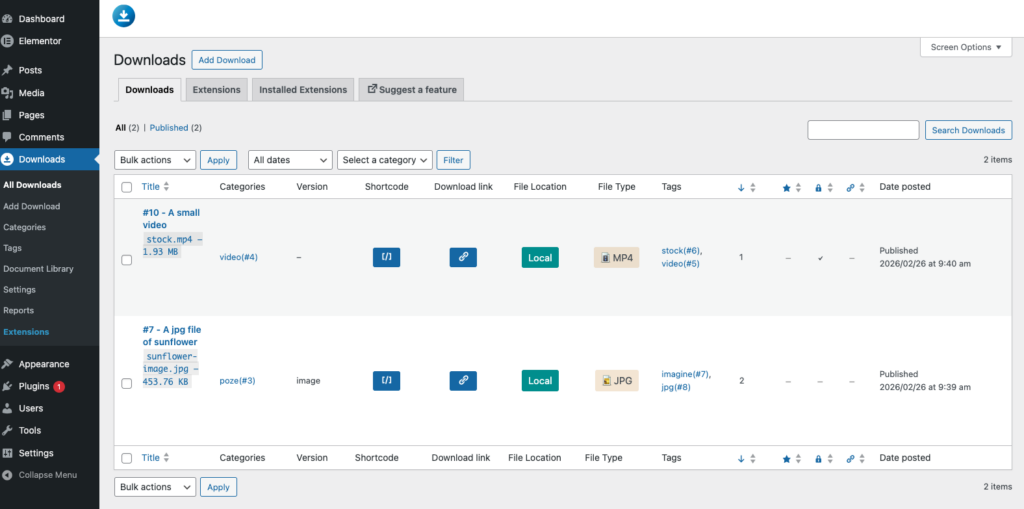Click MP4 file type badge
Image resolution: width=1024 pixels, height=509 pixels.
coord(616,257)
